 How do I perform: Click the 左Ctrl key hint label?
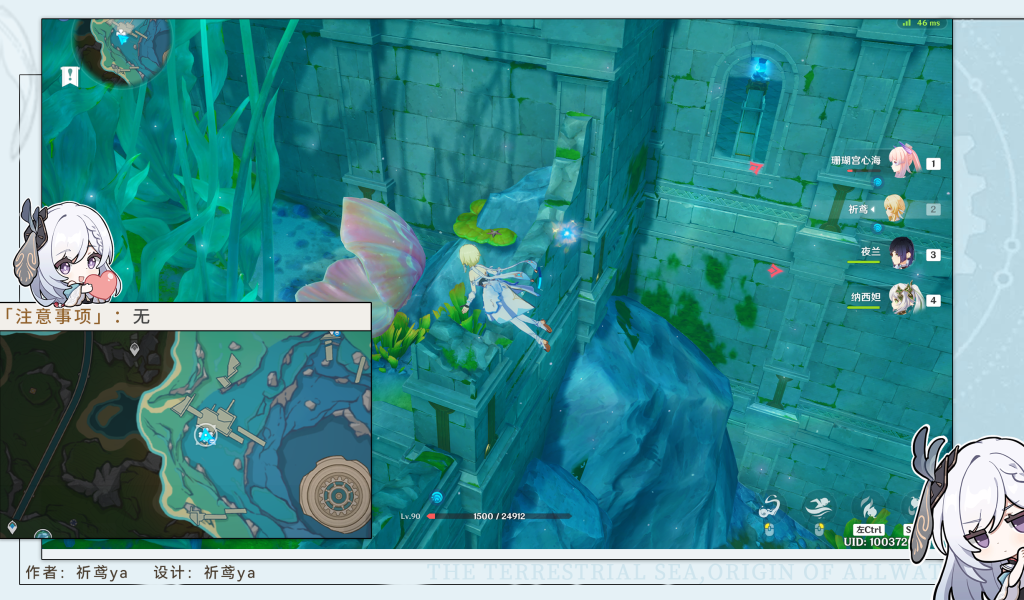[869, 529]
